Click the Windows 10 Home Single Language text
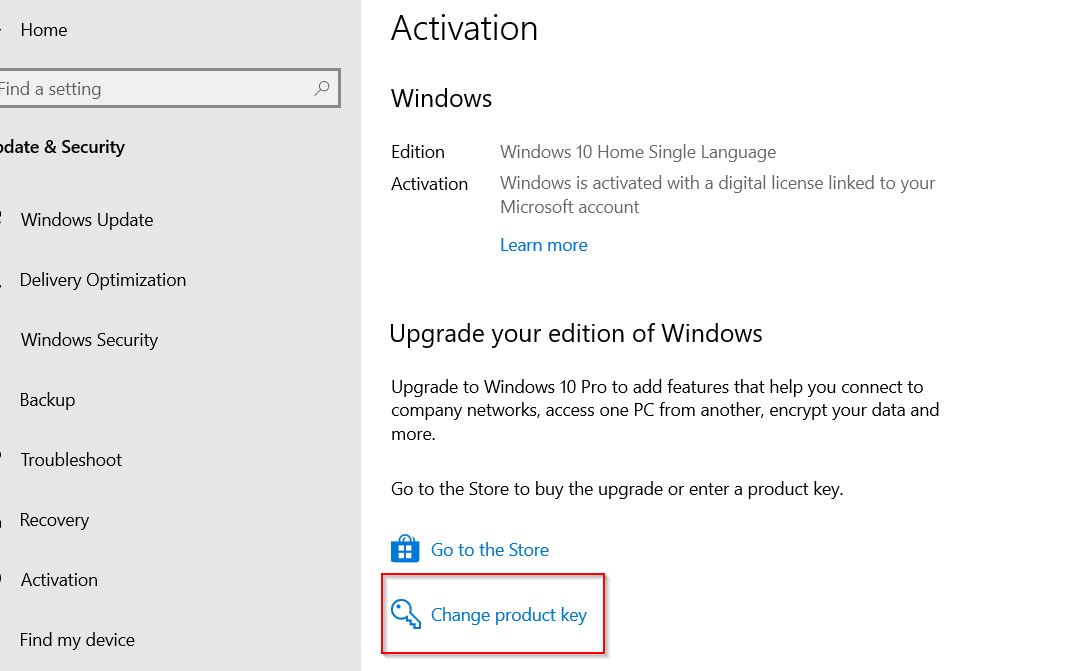 [x=638, y=152]
